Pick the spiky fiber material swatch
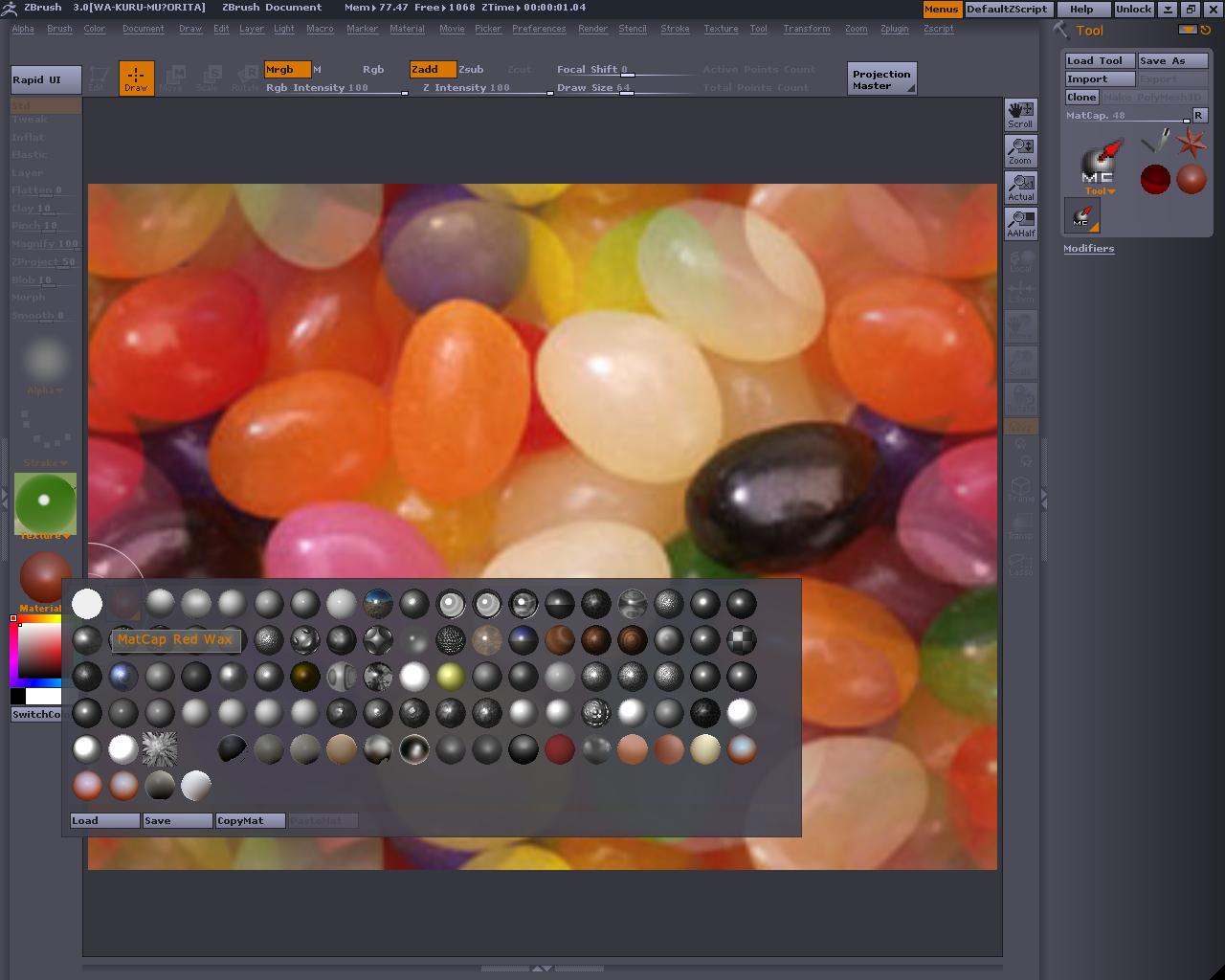Viewport: 1225px width, 980px height. [x=160, y=749]
